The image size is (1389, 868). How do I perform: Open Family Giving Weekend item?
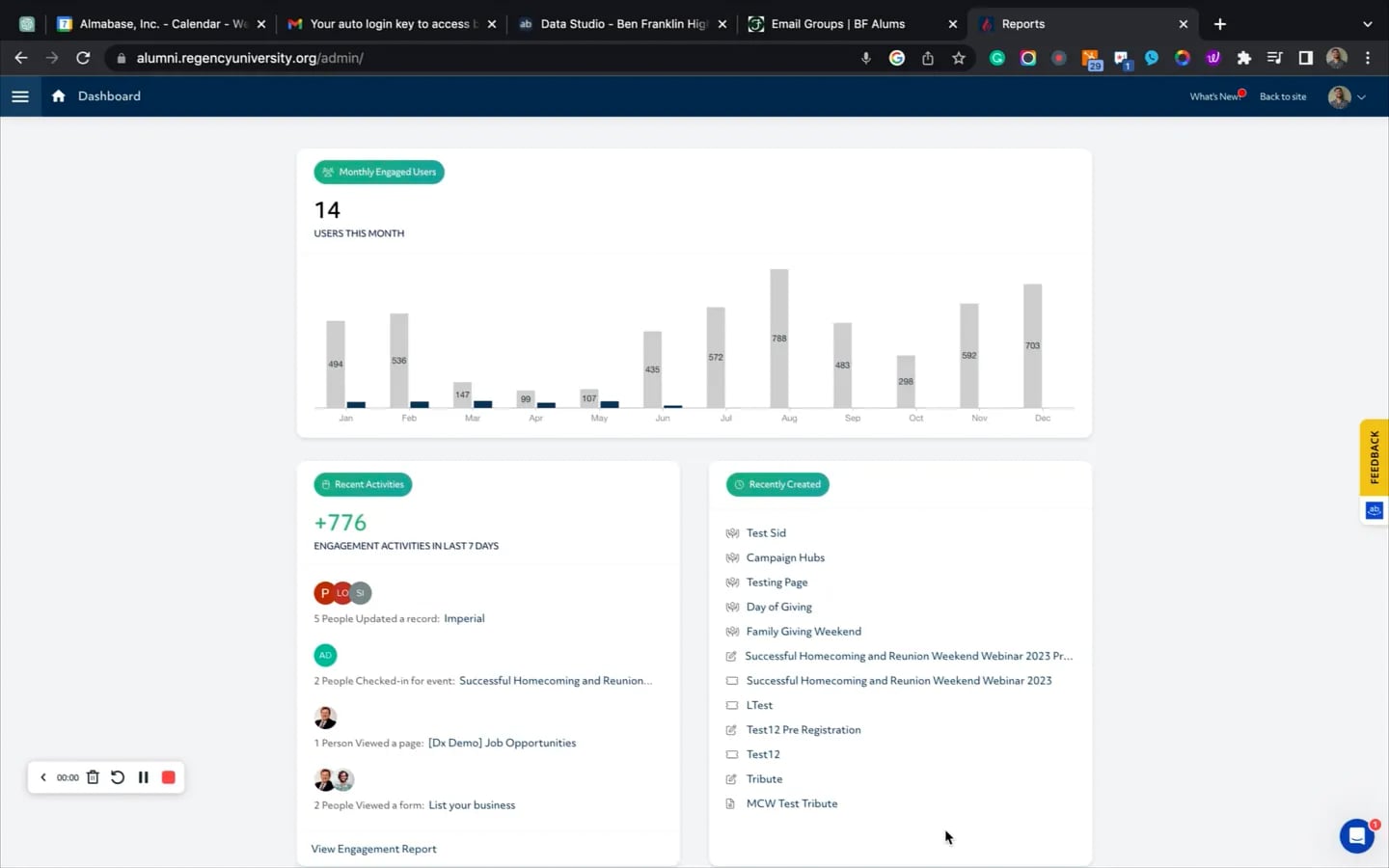point(803,632)
